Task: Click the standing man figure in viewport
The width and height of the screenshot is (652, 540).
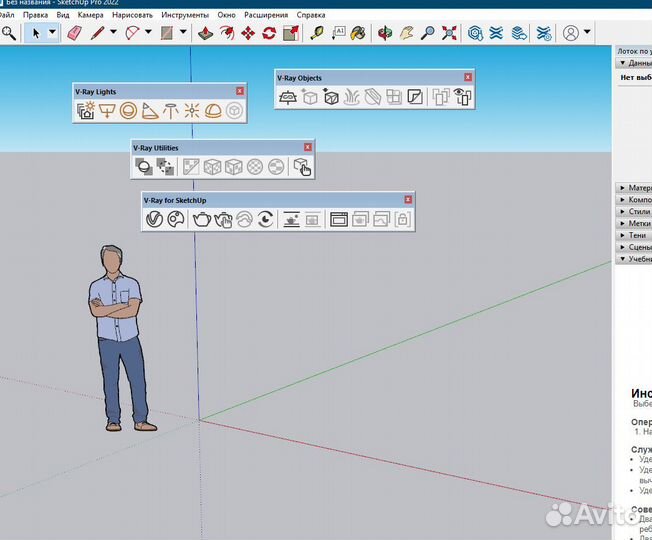Action: (x=121, y=337)
